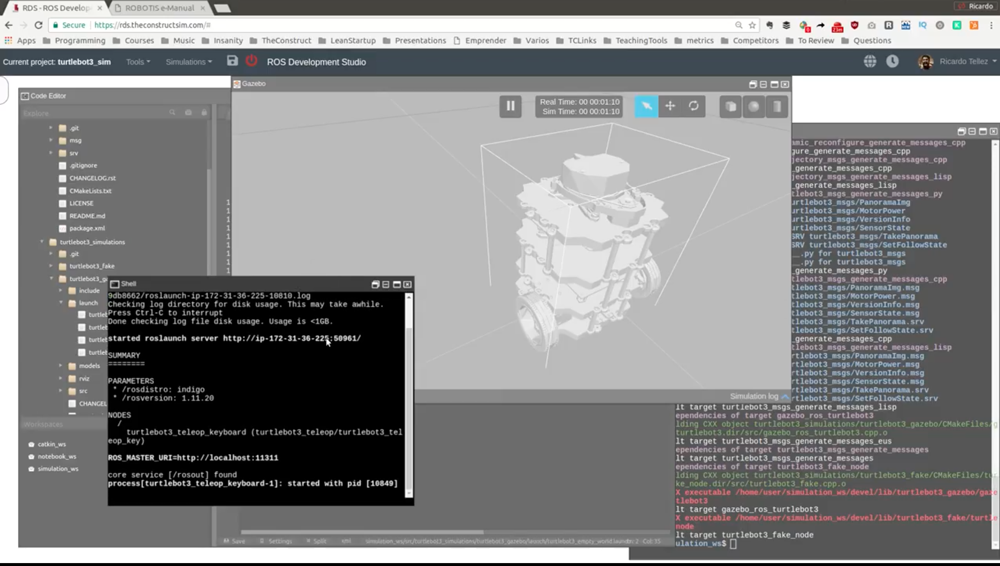Open the Tools dropdown menu
This screenshot has height=566, width=1000.
click(x=138, y=62)
